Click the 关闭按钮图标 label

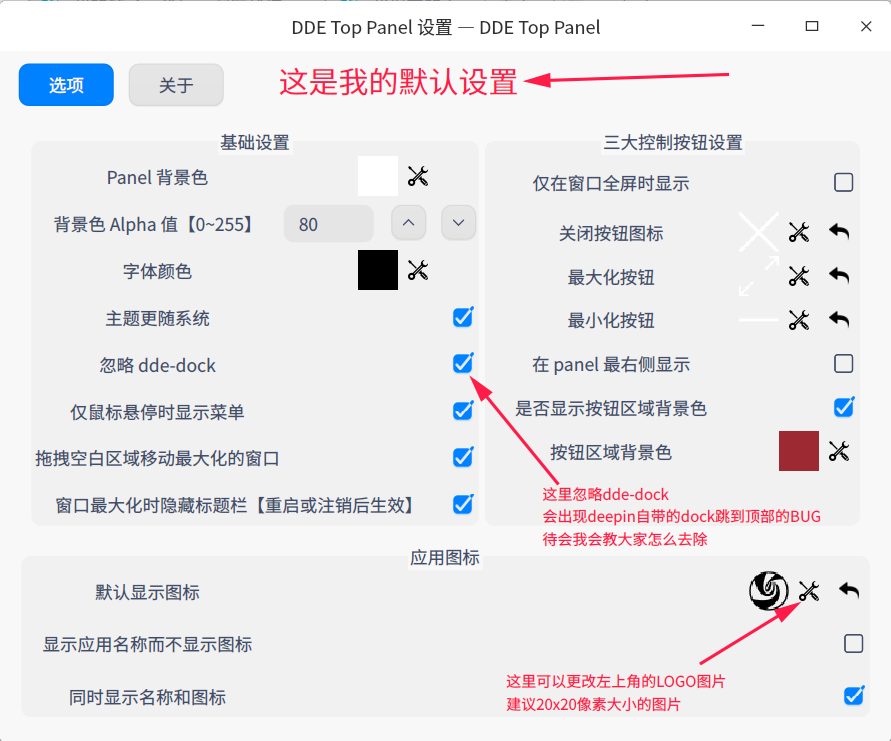[611, 233]
